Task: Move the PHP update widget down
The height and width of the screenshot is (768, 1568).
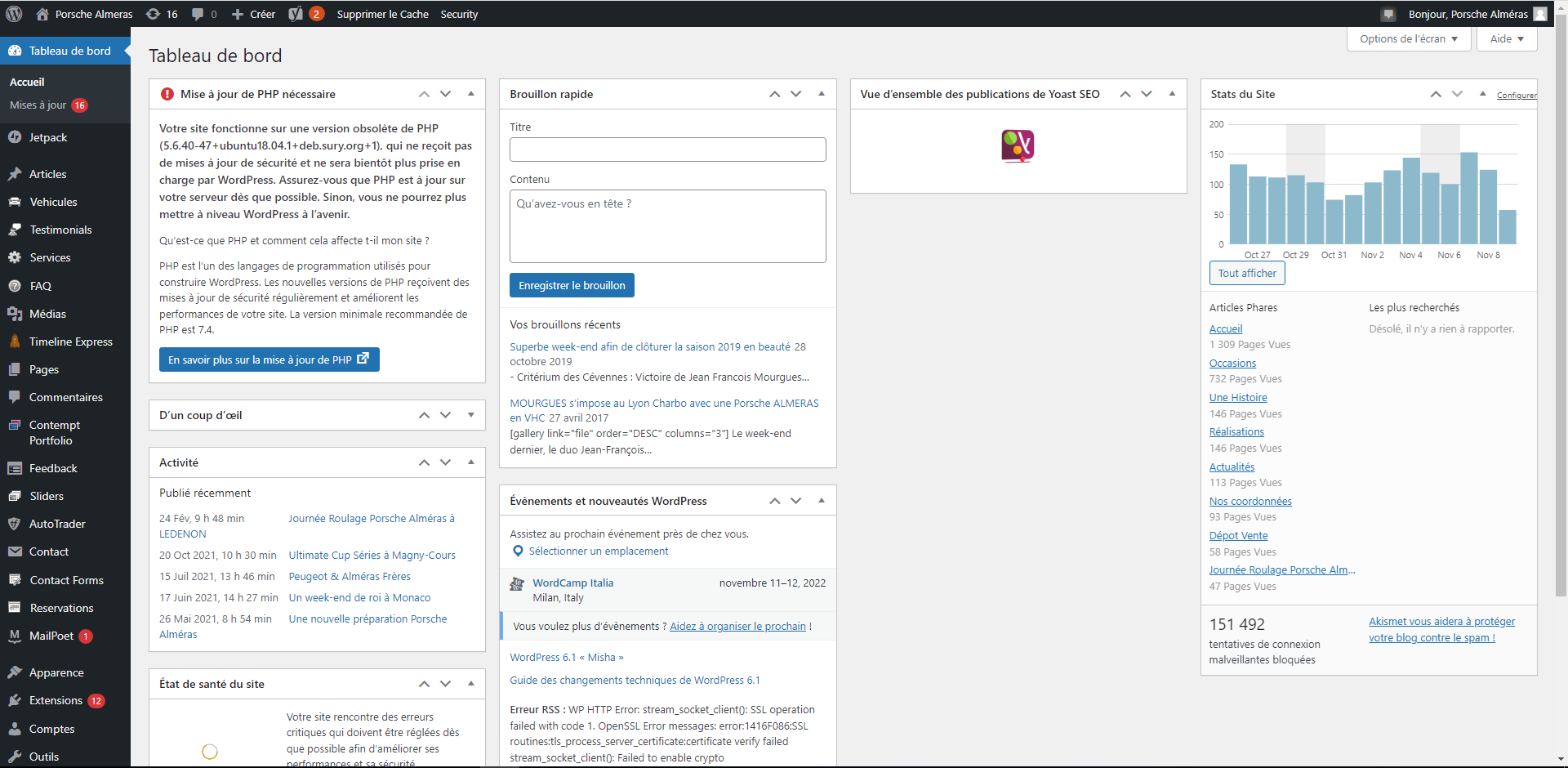Action: pyautogui.click(x=446, y=94)
